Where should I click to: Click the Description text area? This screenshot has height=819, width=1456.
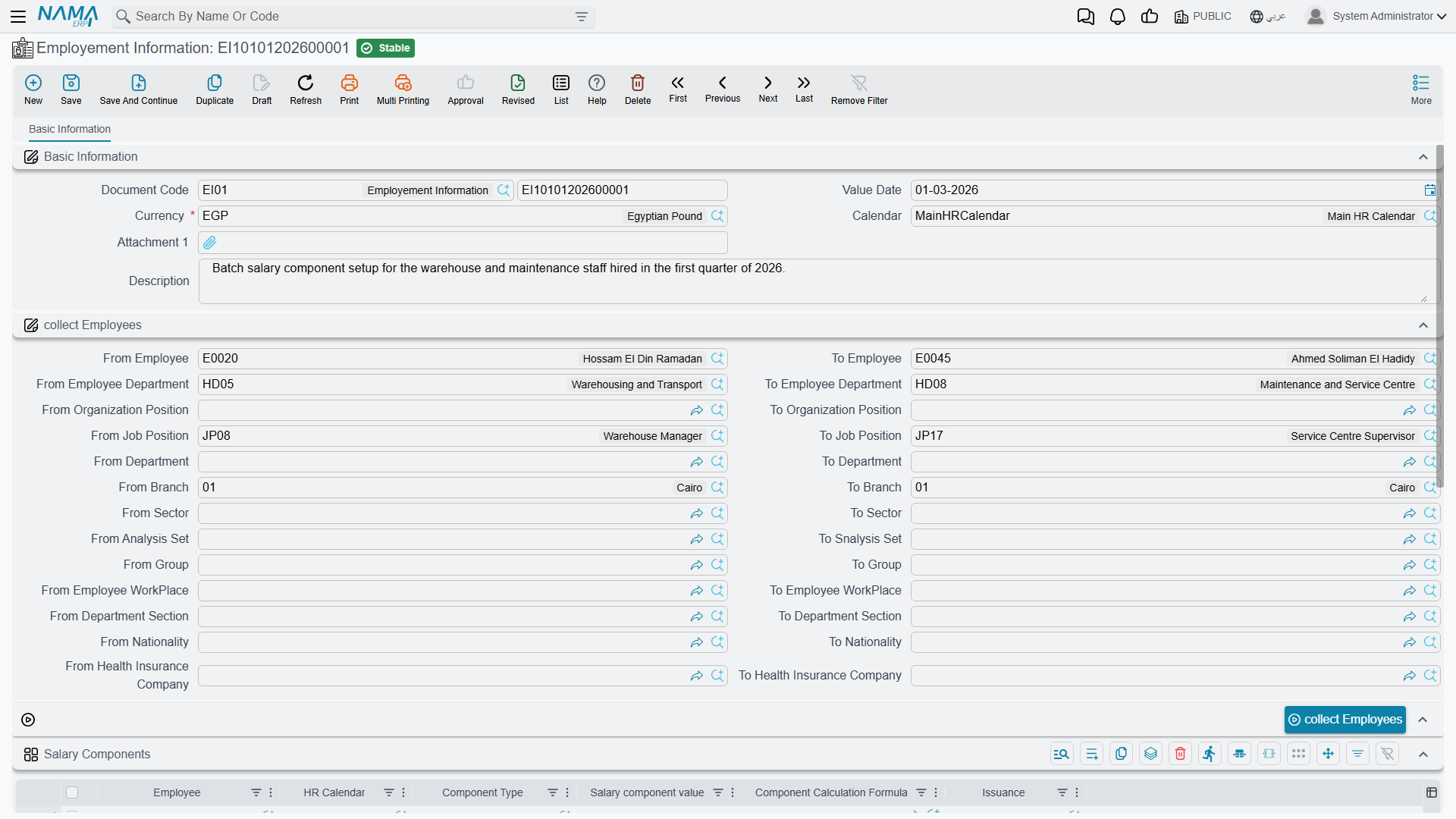coord(818,281)
